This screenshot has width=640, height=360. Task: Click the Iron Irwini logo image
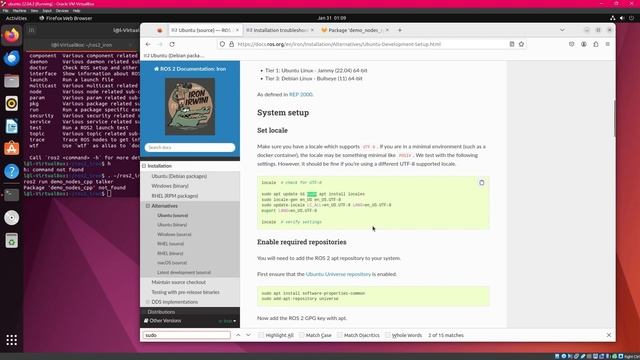[190, 107]
